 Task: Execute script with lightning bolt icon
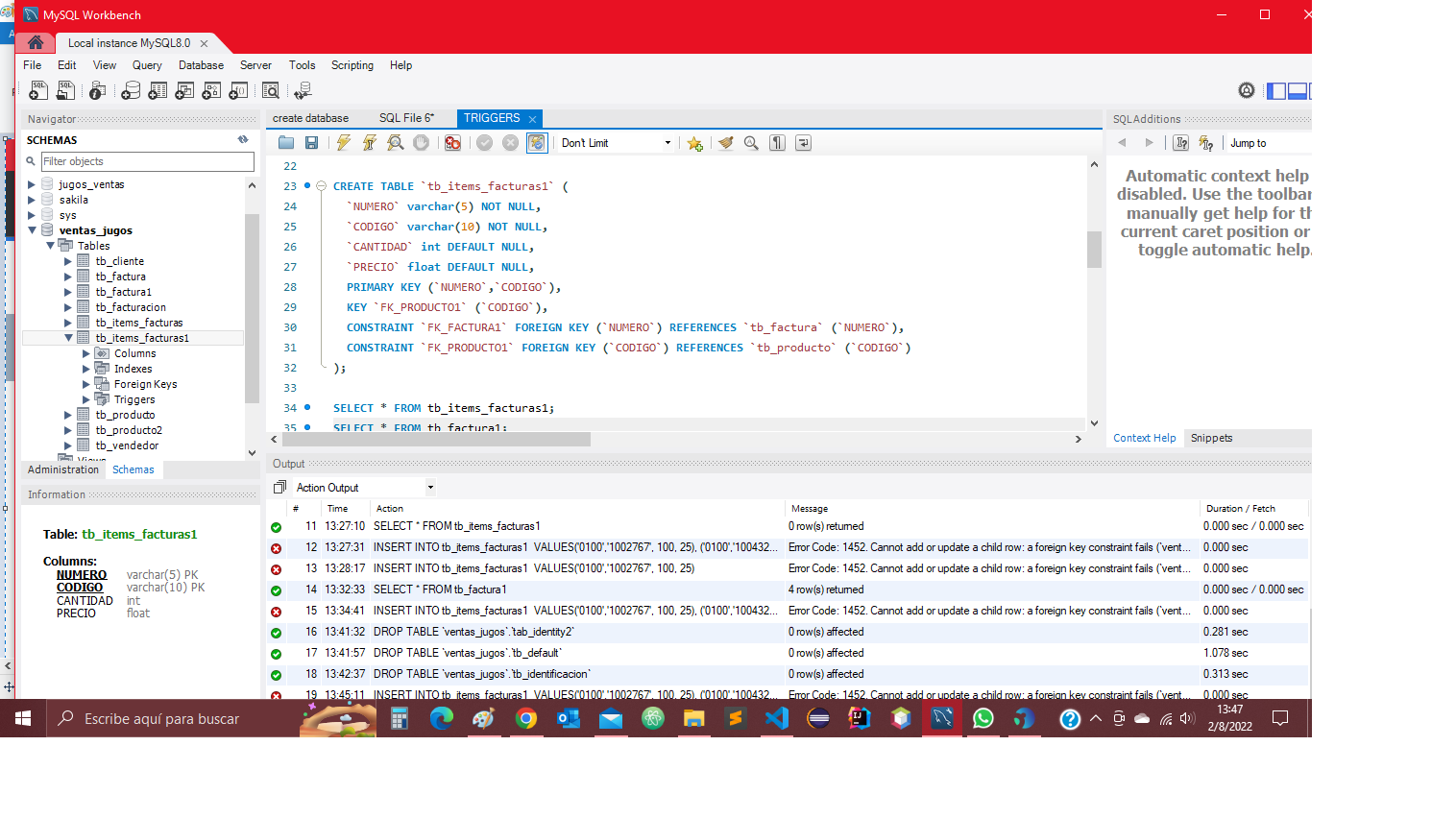[x=343, y=143]
